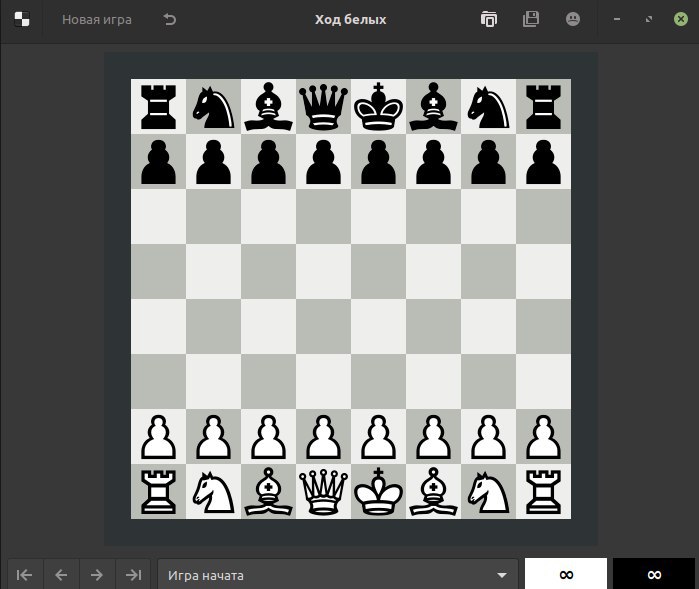Viewport: 699px width, 589px height.
Task: Minimize the chess window
Action: coord(617,19)
